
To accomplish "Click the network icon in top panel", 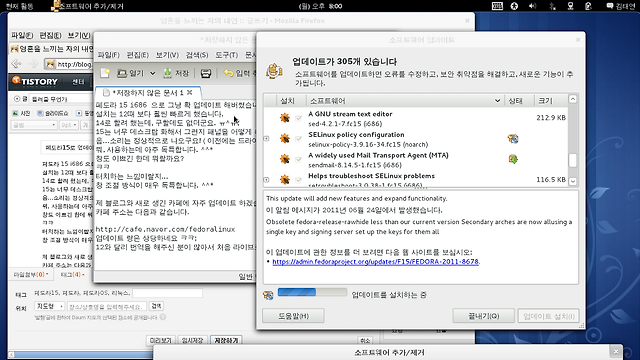I will click(570, 6).
